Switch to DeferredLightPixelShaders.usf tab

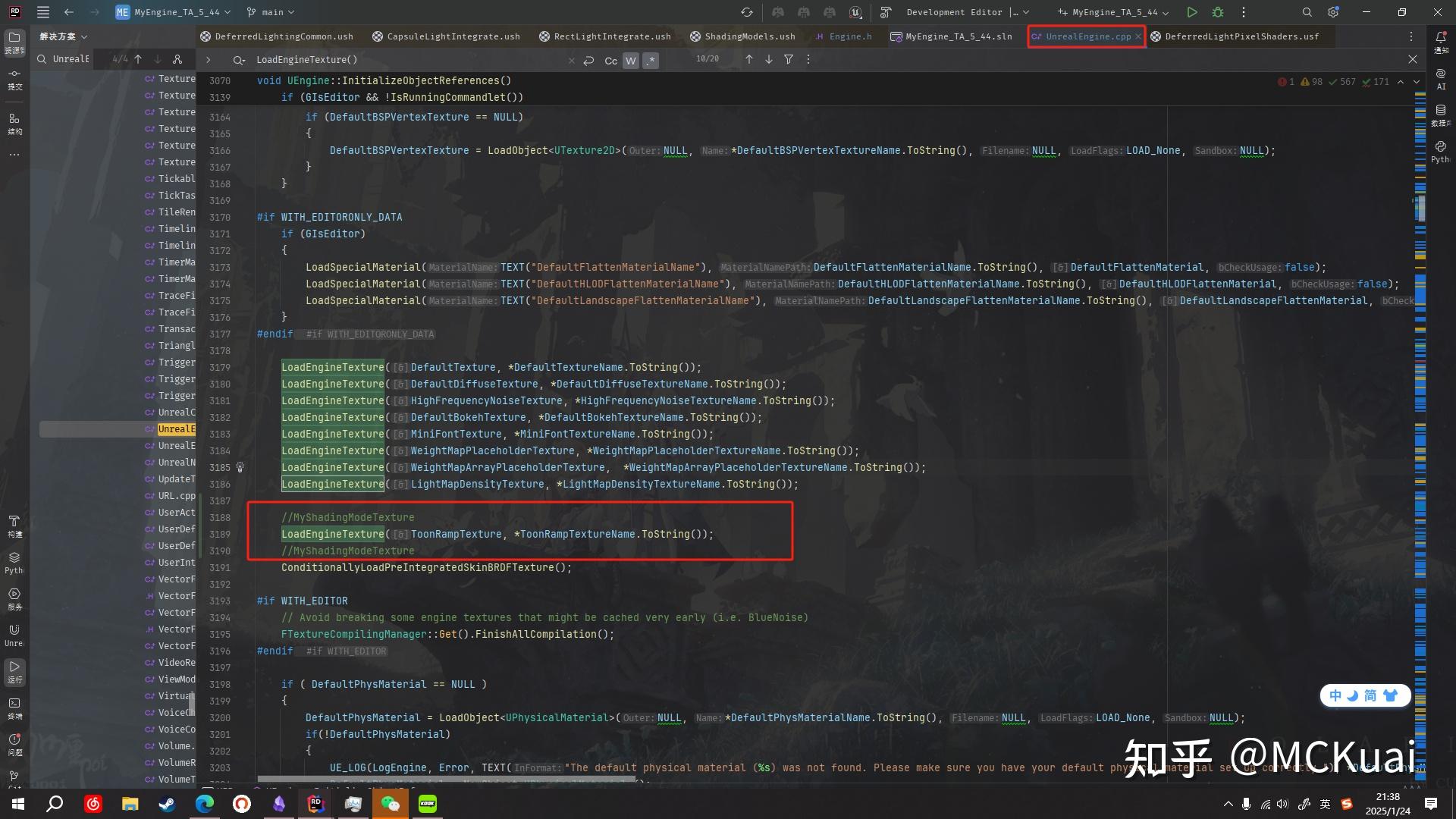1241,36
